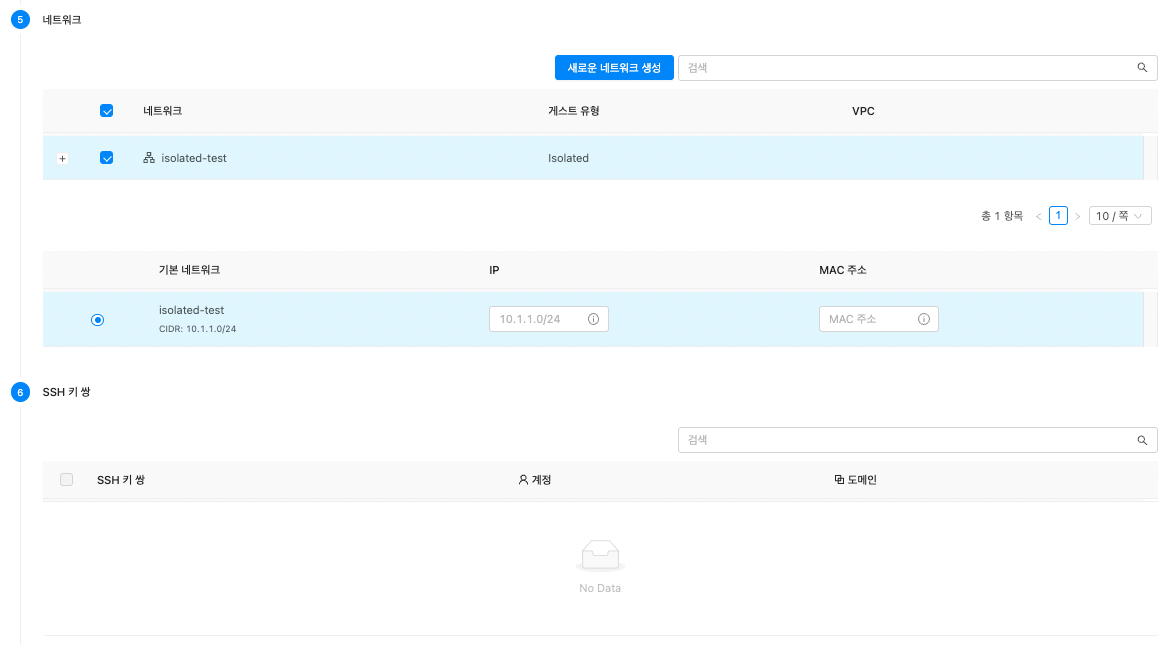The width and height of the screenshot is (1173, 645).
Task: Toggle the select-all networks header checkbox
Action: (x=107, y=111)
